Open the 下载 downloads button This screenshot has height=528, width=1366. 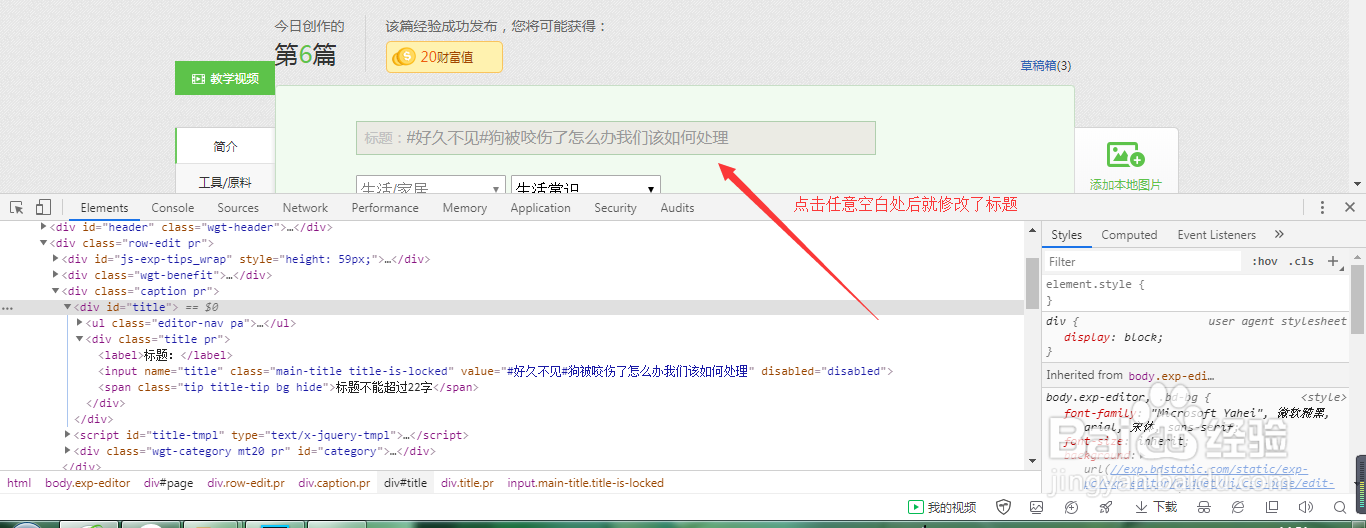pyautogui.click(x=1156, y=507)
